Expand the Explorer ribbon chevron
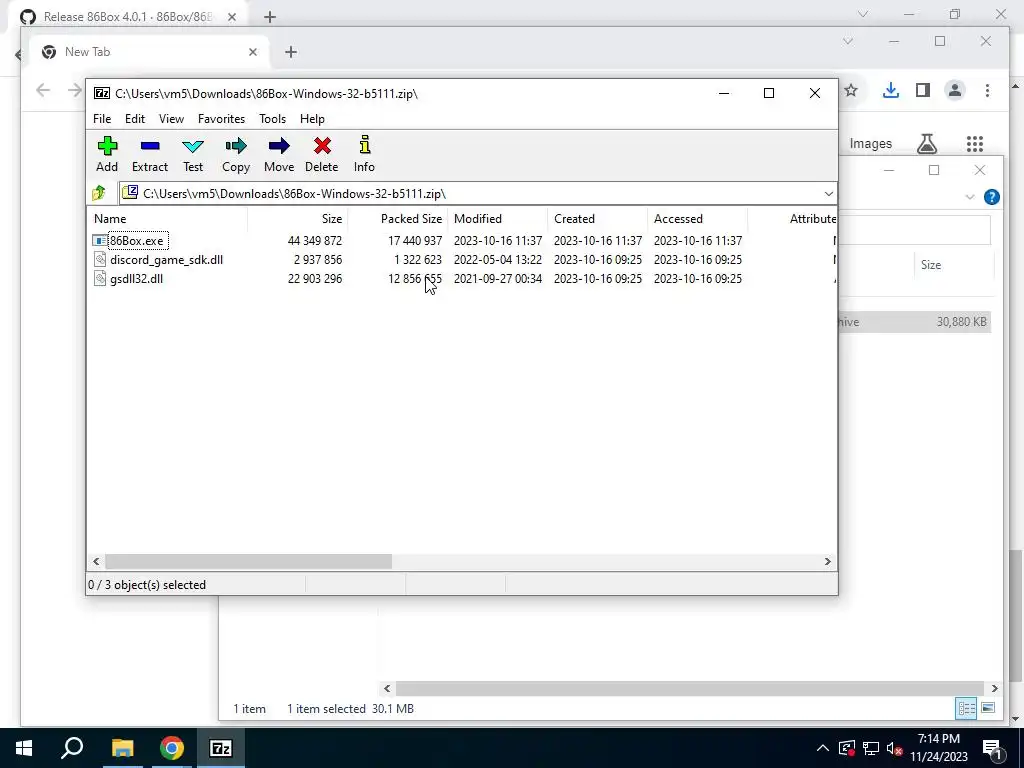Image resolution: width=1024 pixels, height=768 pixels. pos(970,197)
